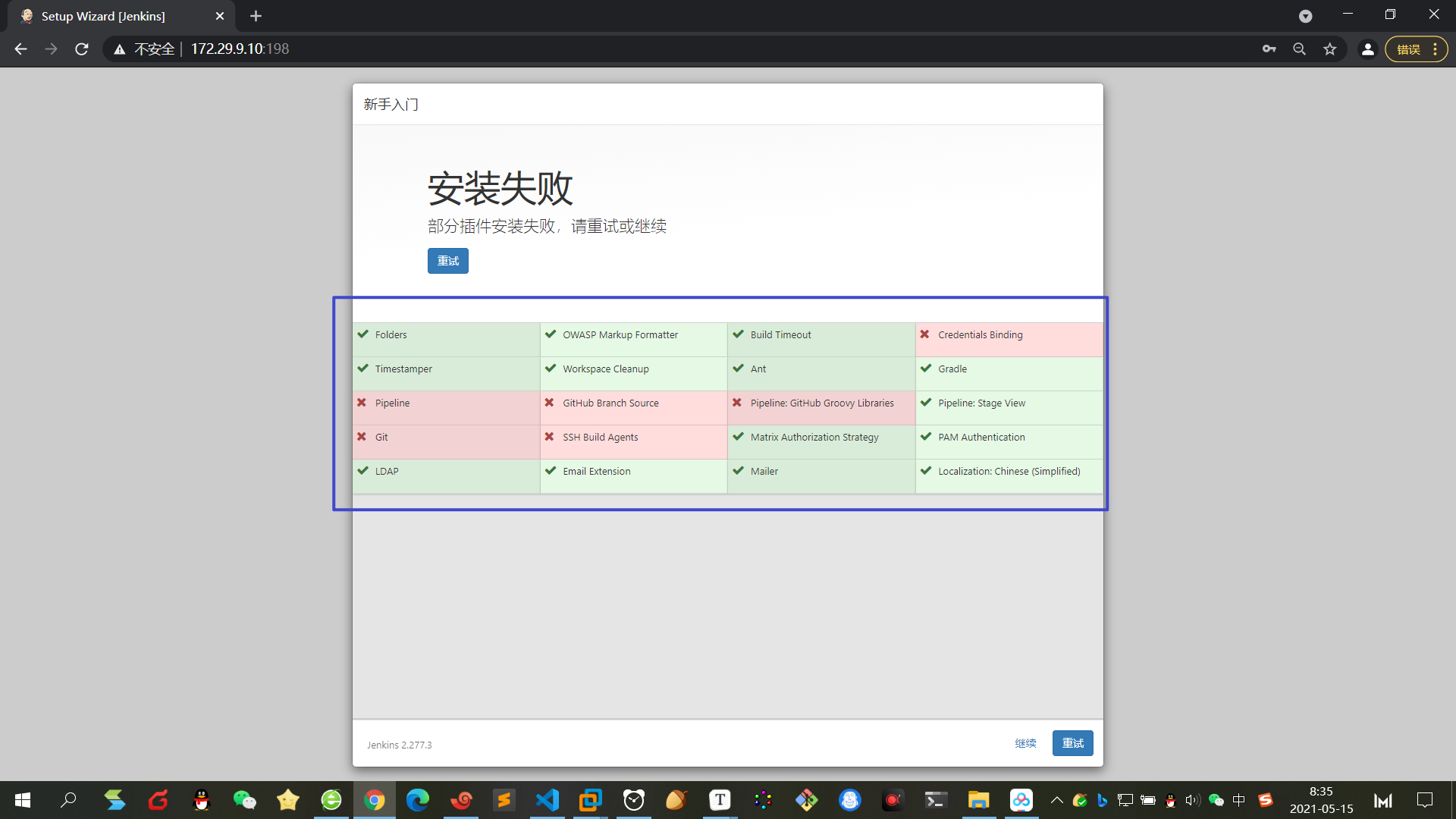Click the Email Extension plugin cell
Viewport: 1456px width, 819px height.
pos(633,476)
